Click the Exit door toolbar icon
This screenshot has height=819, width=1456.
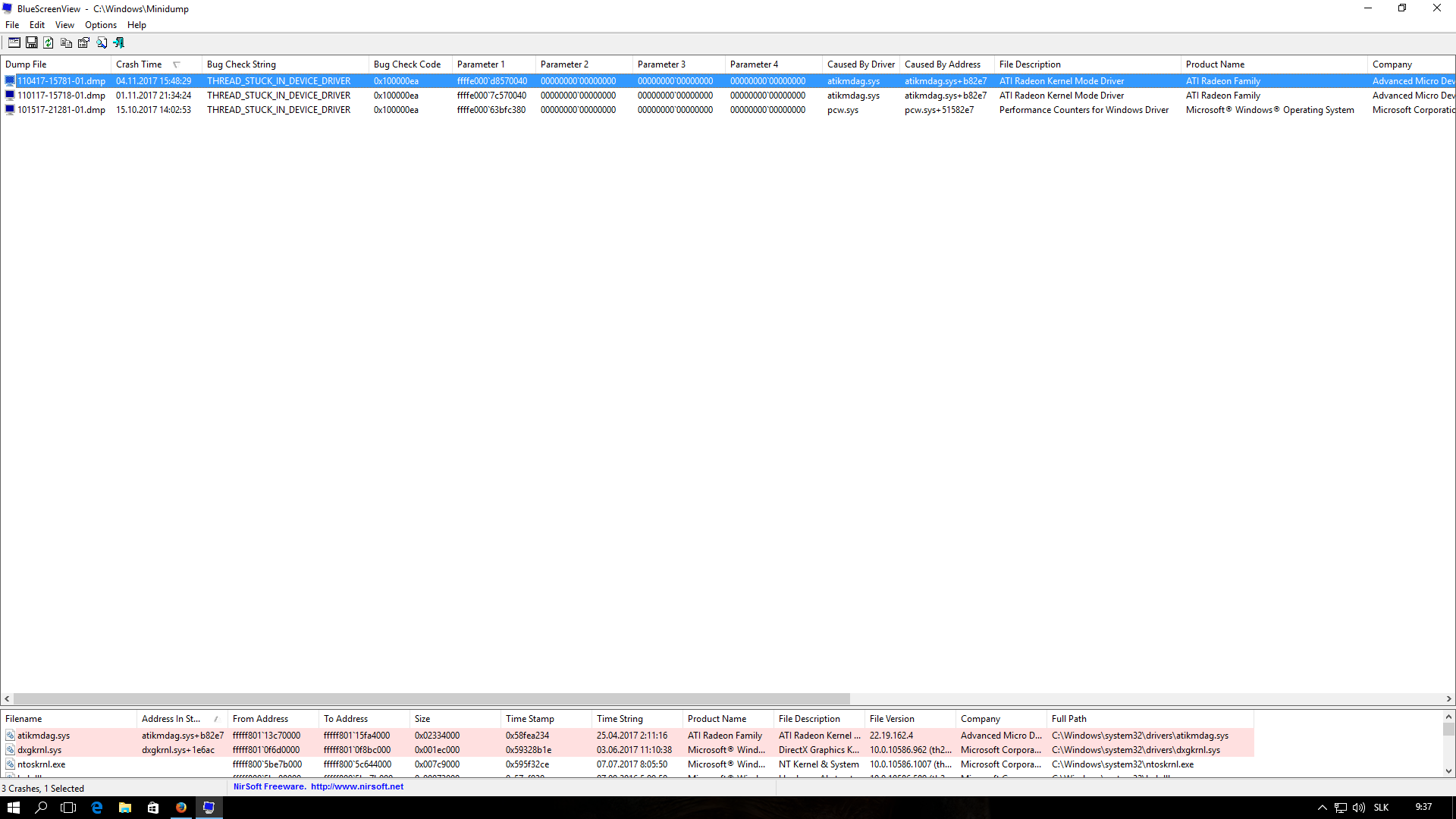point(119,42)
